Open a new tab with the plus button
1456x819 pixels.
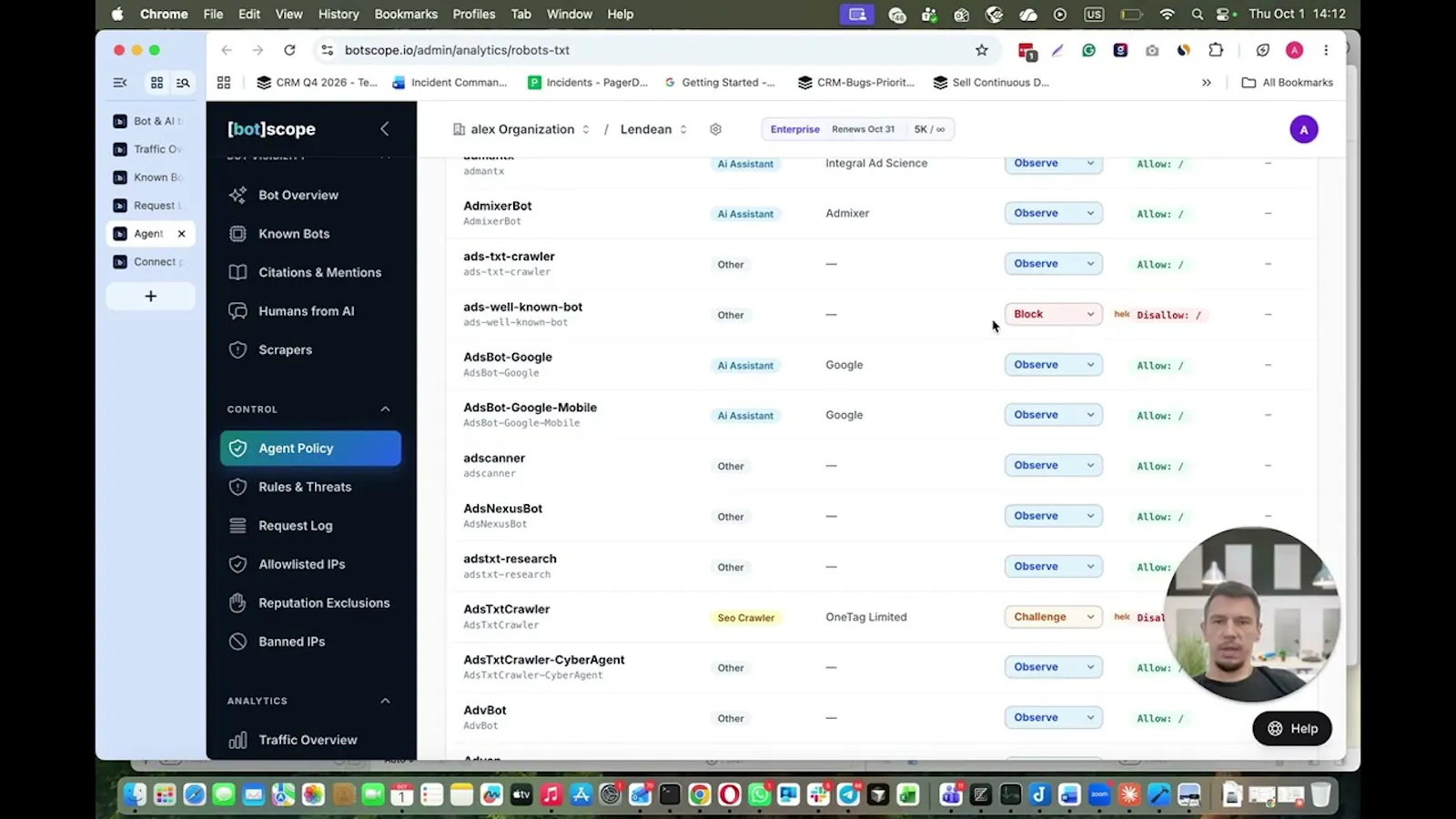(x=150, y=296)
